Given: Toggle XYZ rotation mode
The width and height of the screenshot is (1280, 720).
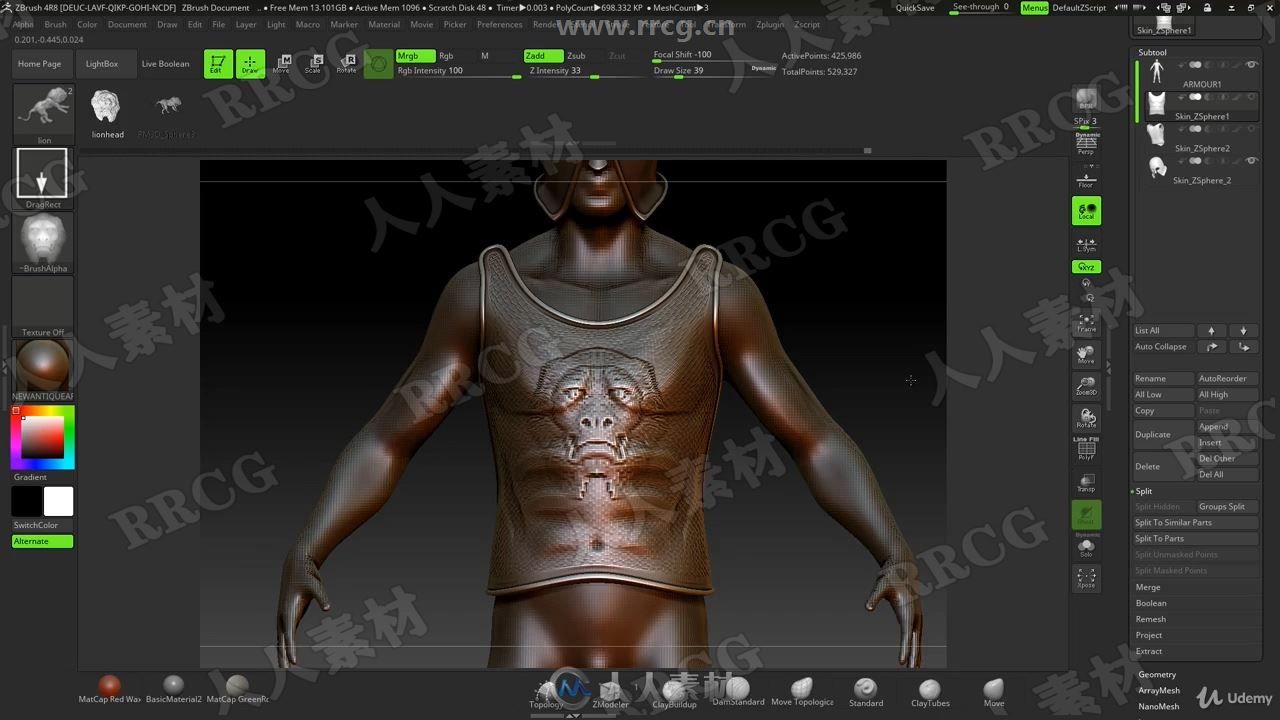Looking at the screenshot, I should click(1086, 267).
